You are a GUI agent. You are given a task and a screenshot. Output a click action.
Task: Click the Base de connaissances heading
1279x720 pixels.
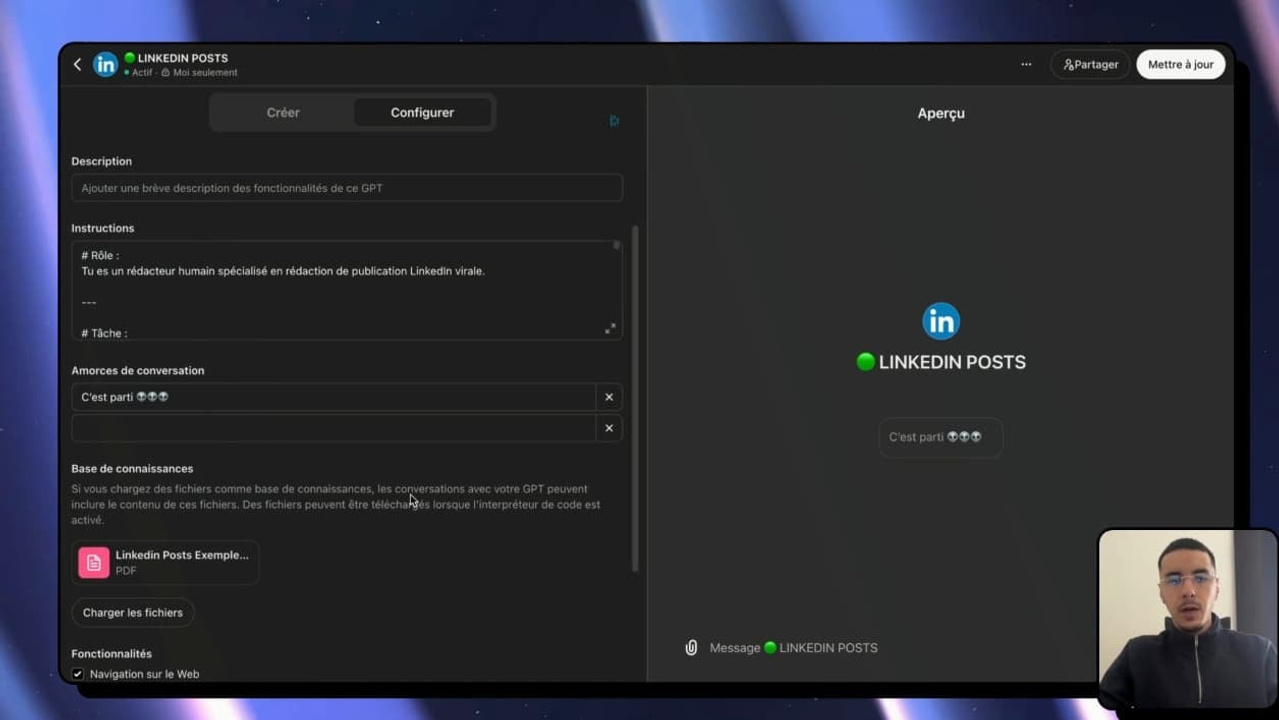(x=132, y=468)
